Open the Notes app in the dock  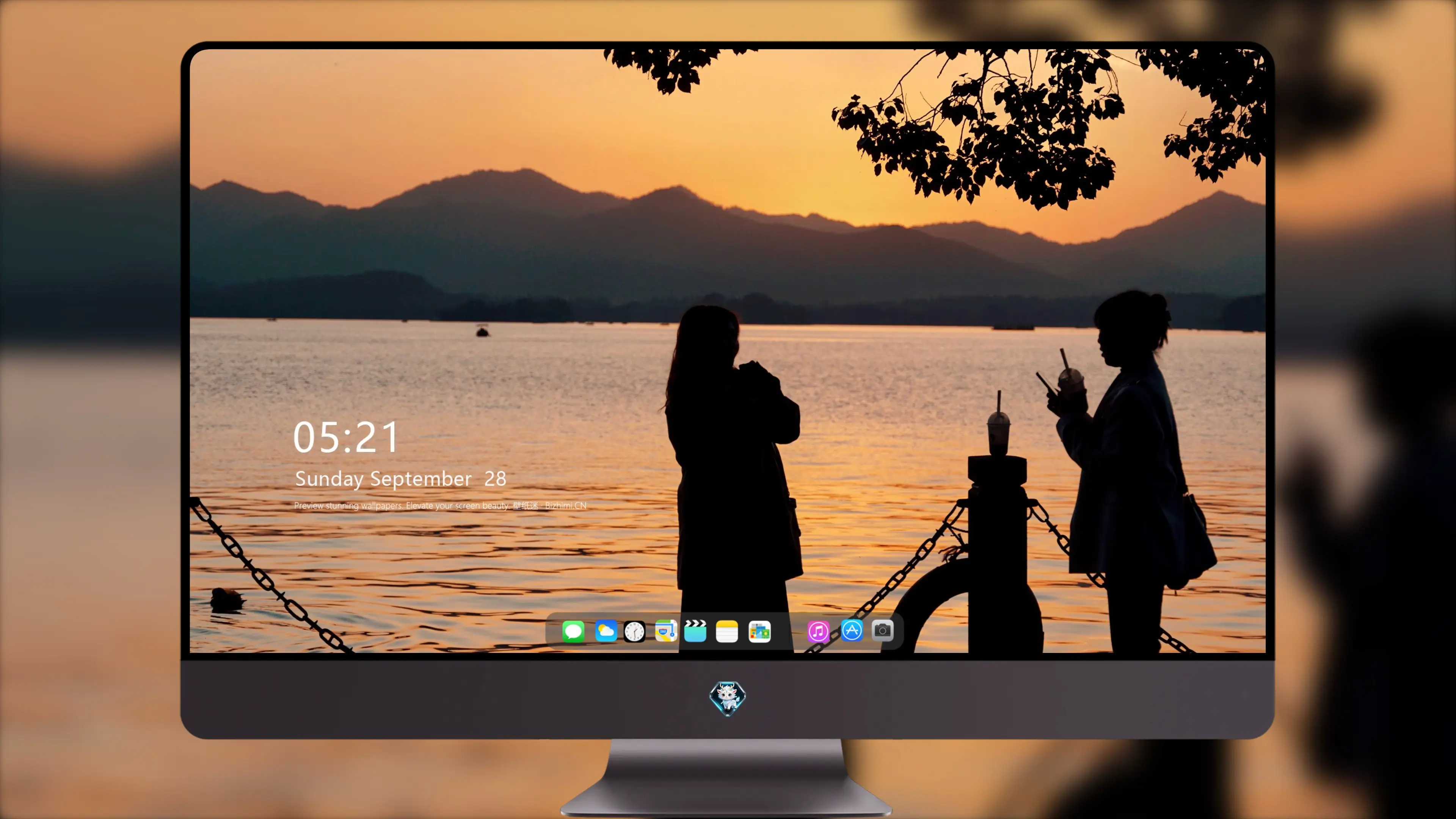tap(727, 631)
